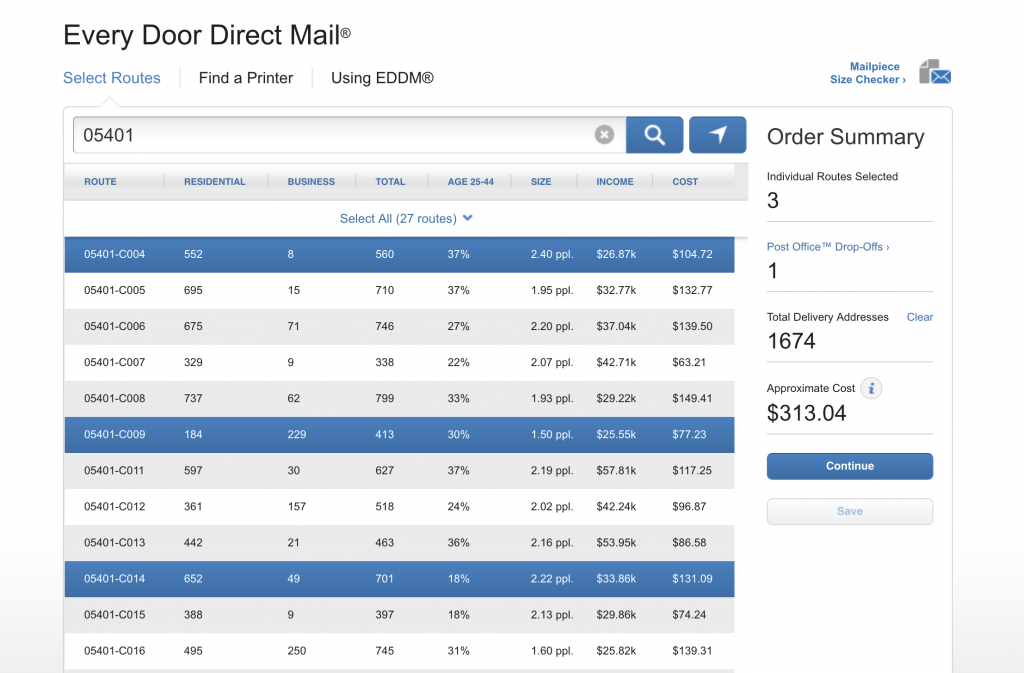Click the $104.72 cost cell
The height and width of the screenshot is (673, 1024).
click(692, 255)
